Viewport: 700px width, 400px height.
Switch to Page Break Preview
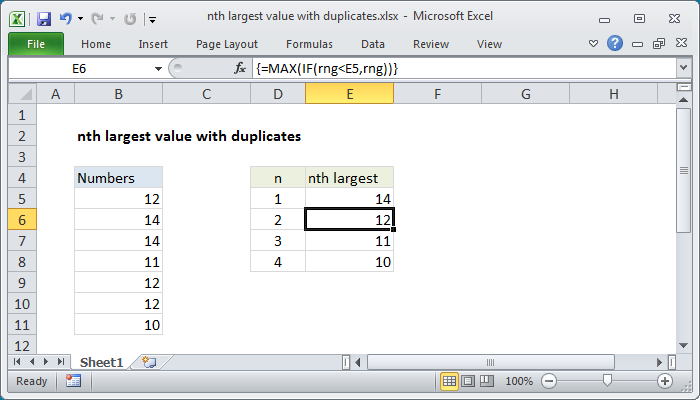point(486,381)
